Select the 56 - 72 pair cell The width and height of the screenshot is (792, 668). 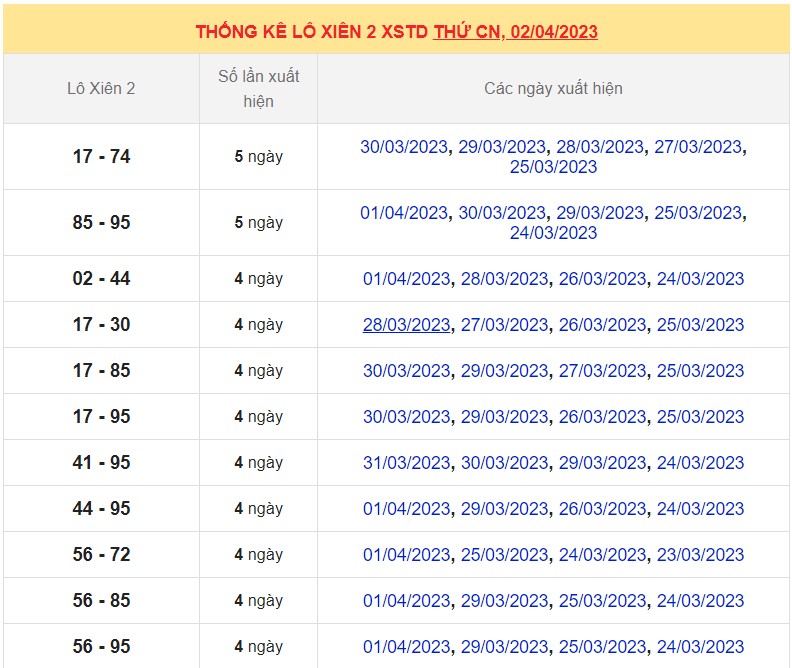tap(101, 555)
